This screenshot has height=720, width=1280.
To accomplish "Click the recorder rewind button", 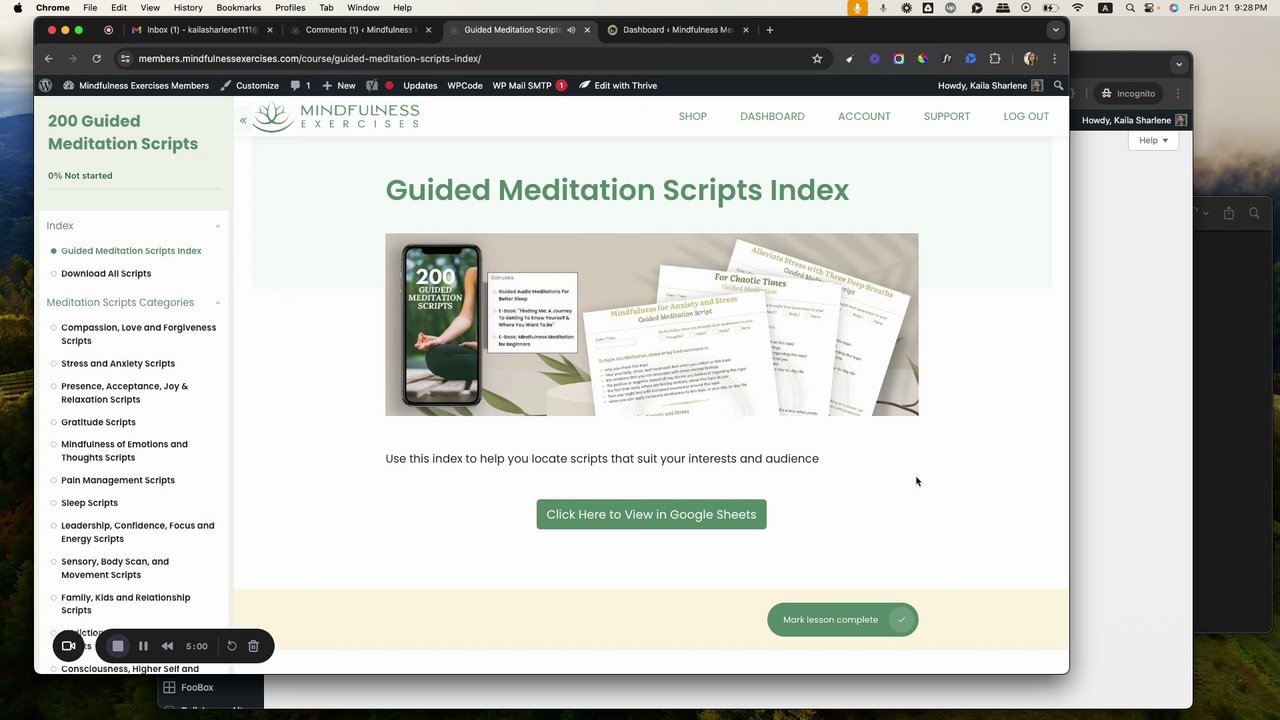I will pos(167,646).
